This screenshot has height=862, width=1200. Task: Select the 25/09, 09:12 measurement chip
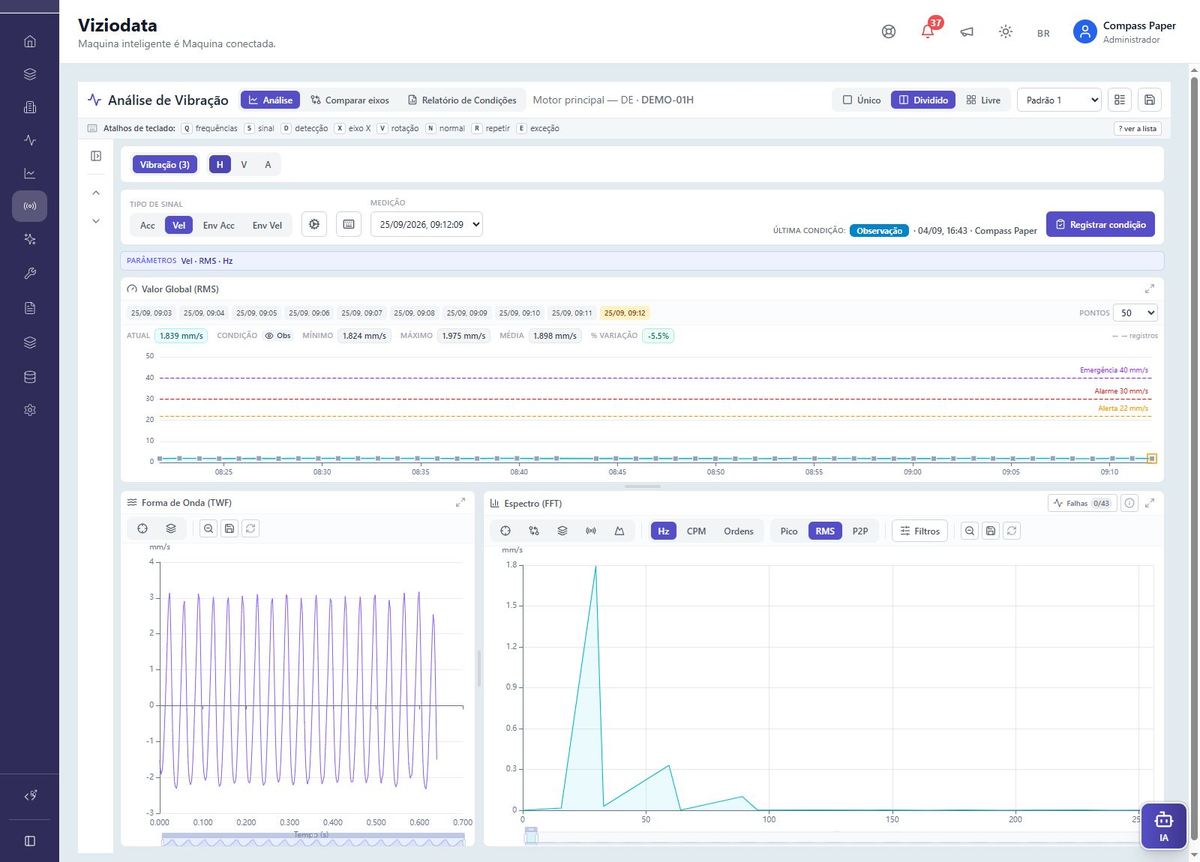625,313
